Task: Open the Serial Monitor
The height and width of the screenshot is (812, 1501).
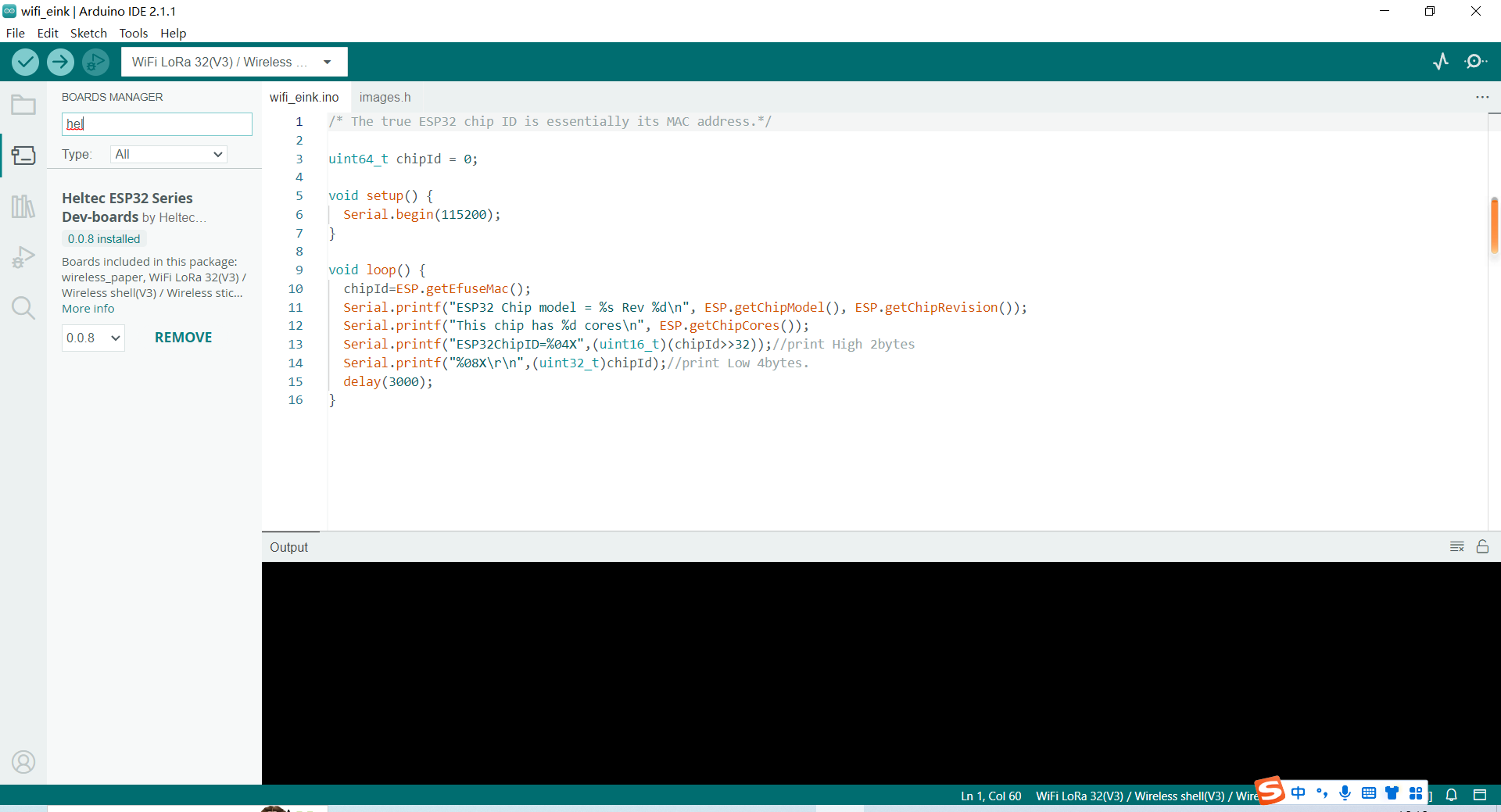Action: [x=1475, y=62]
